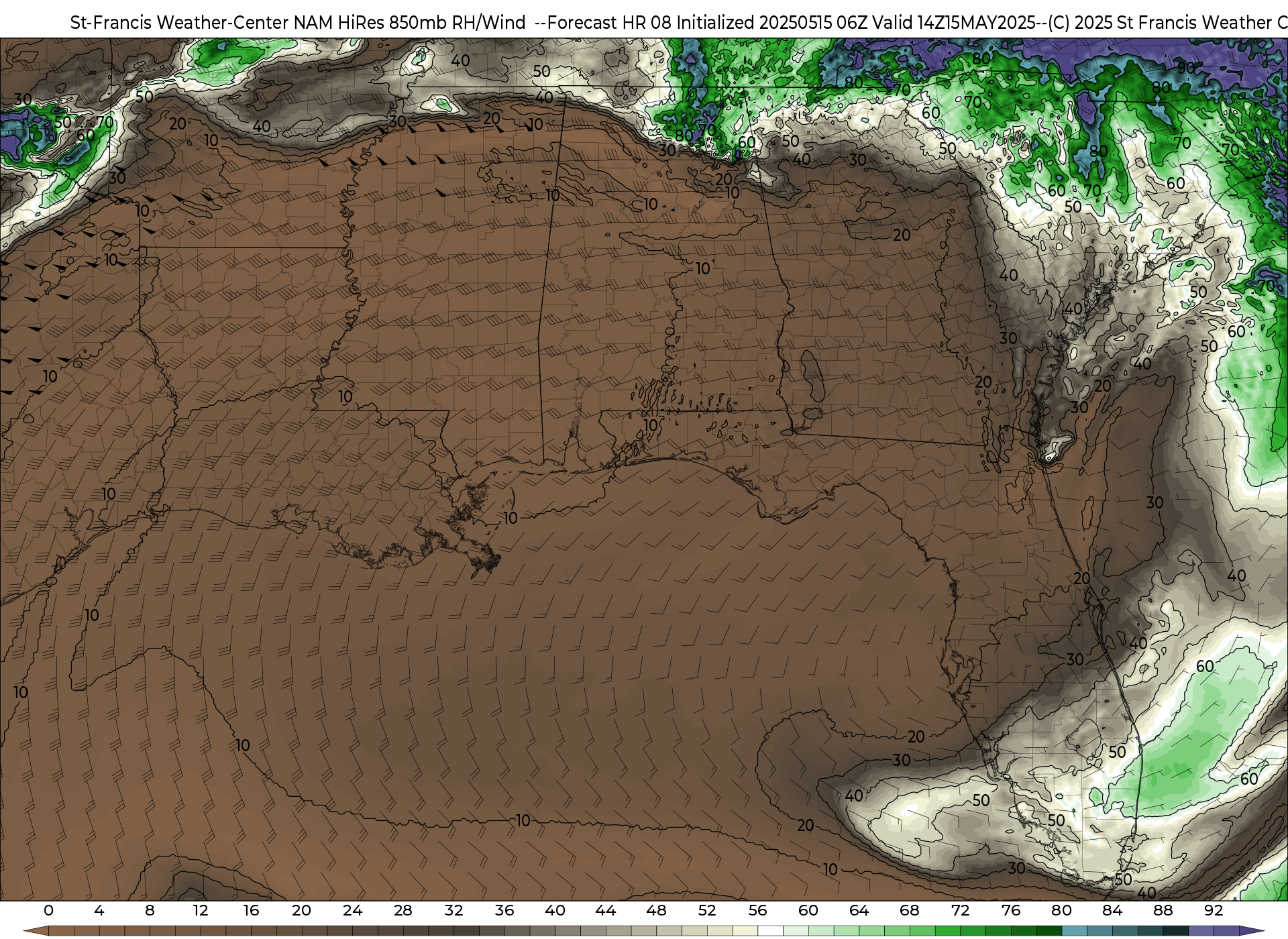Click the teal-blue swatch right of colorbar 80
The height and width of the screenshot is (939, 1288).
(x=1074, y=931)
